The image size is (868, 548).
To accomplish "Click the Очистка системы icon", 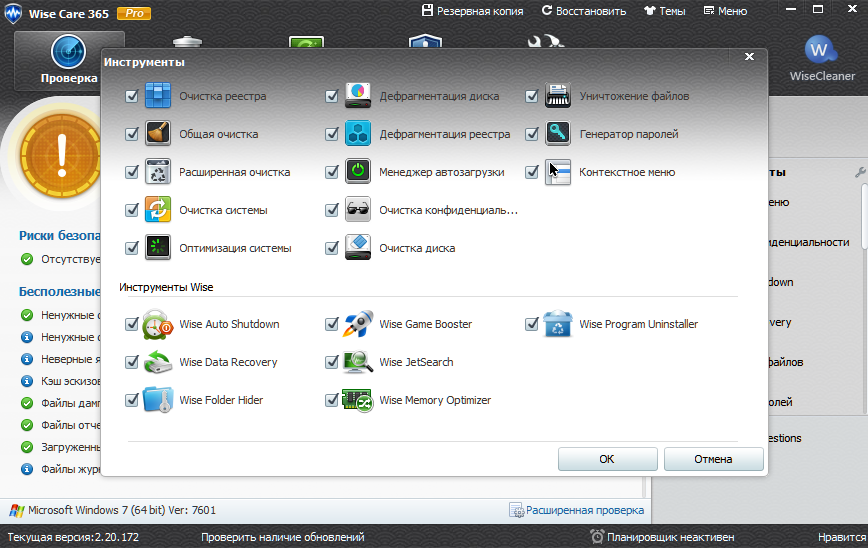I will pos(158,210).
